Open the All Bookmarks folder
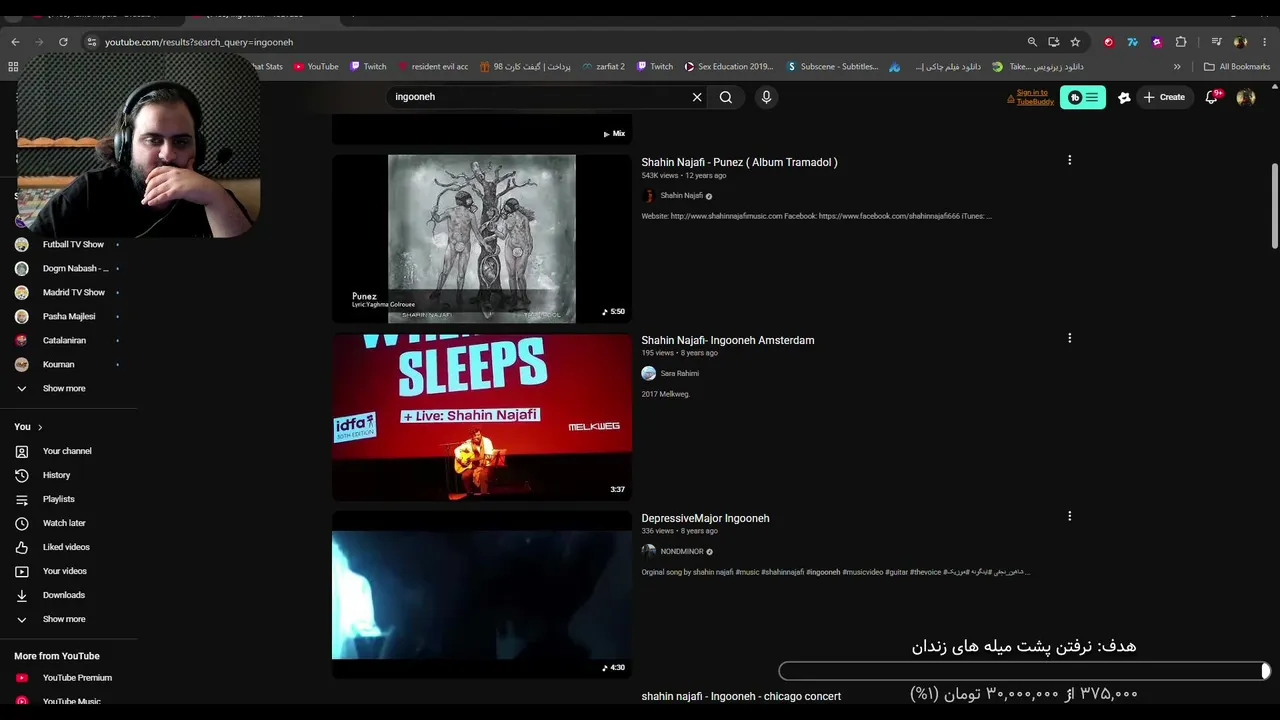 pyautogui.click(x=1237, y=67)
